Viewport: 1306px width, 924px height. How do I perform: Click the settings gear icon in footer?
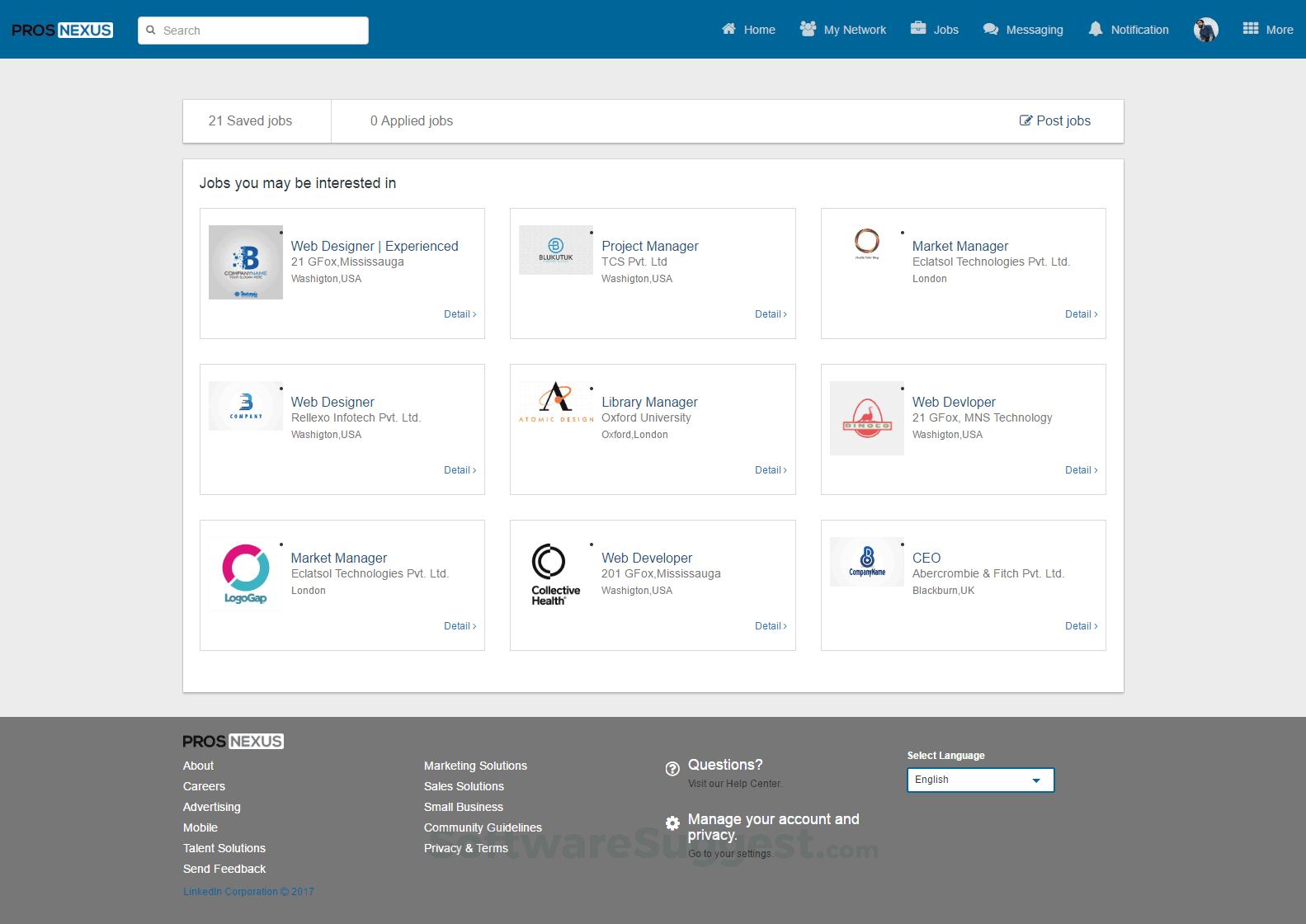672,823
